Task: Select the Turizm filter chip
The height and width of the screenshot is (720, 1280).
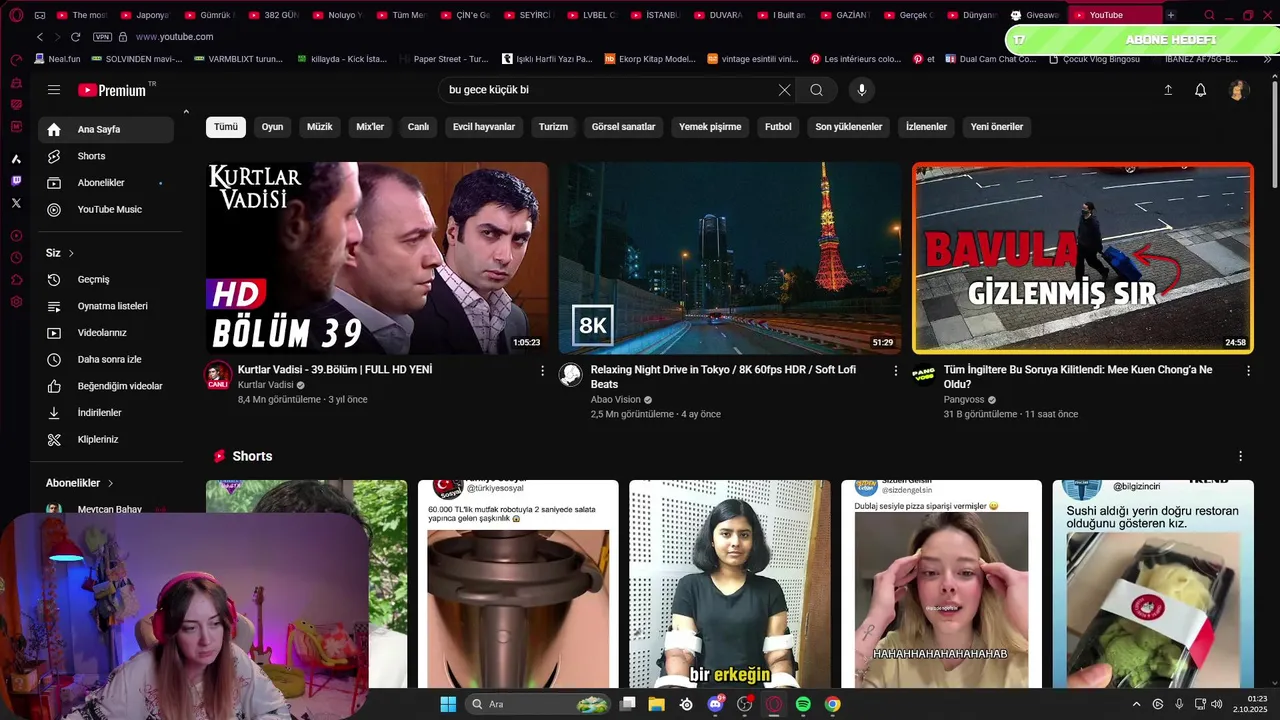Action: 553,127
